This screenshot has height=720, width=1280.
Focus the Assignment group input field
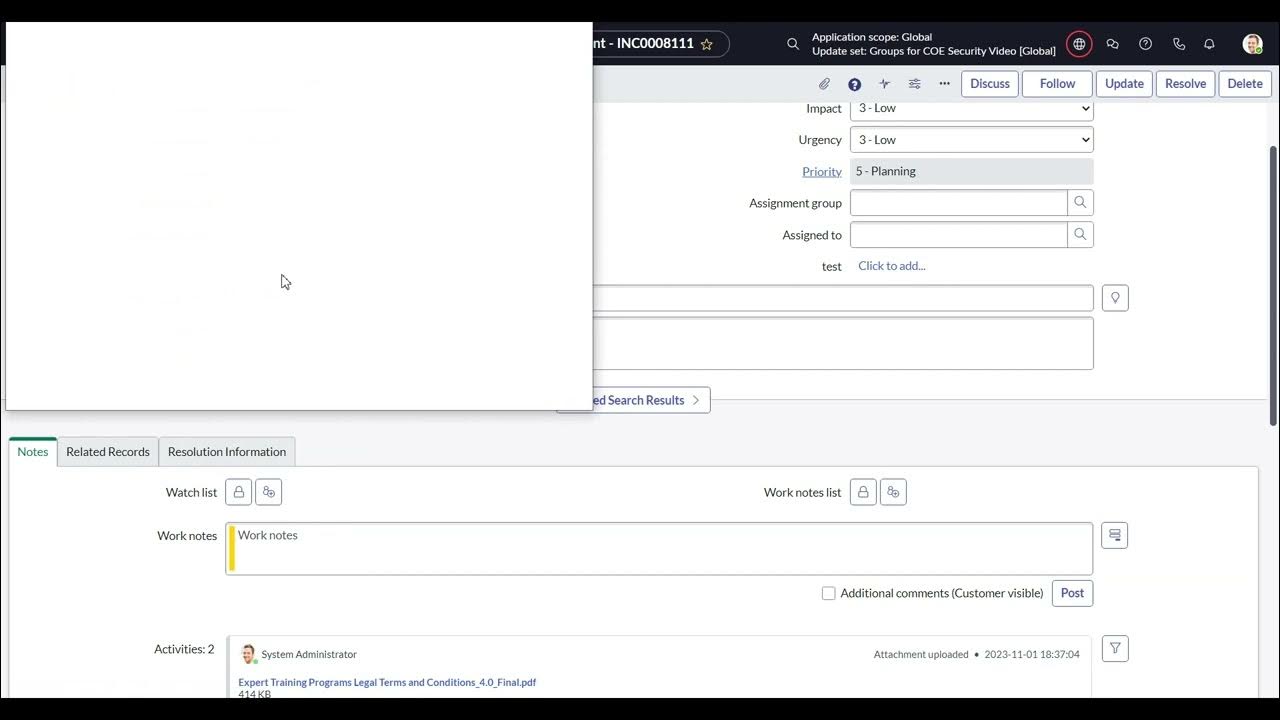[958, 203]
